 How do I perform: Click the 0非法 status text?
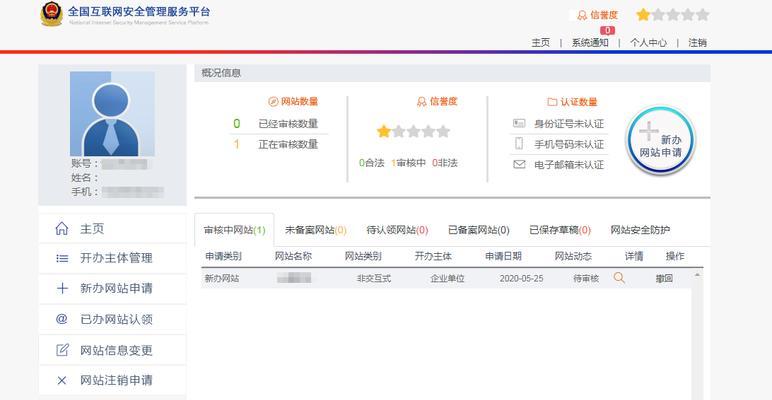click(445, 163)
